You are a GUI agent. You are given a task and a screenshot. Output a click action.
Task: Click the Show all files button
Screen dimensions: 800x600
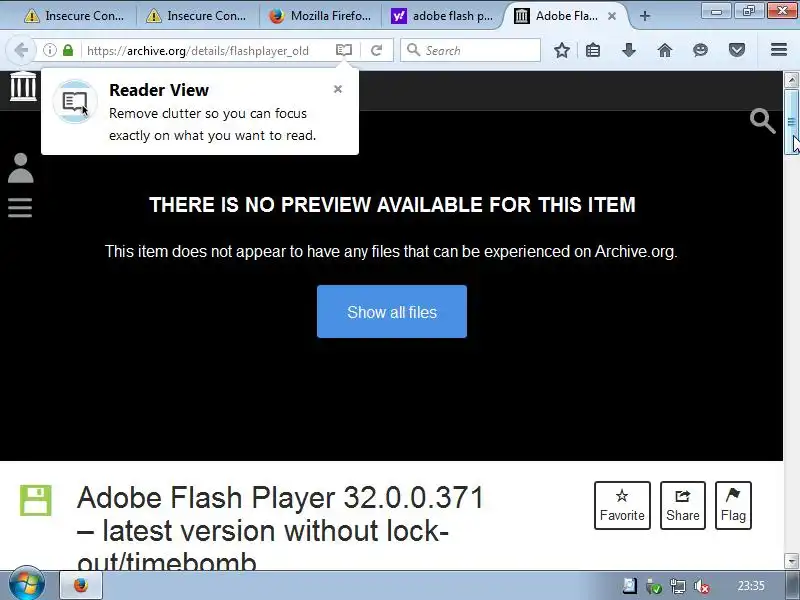[392, 311]
